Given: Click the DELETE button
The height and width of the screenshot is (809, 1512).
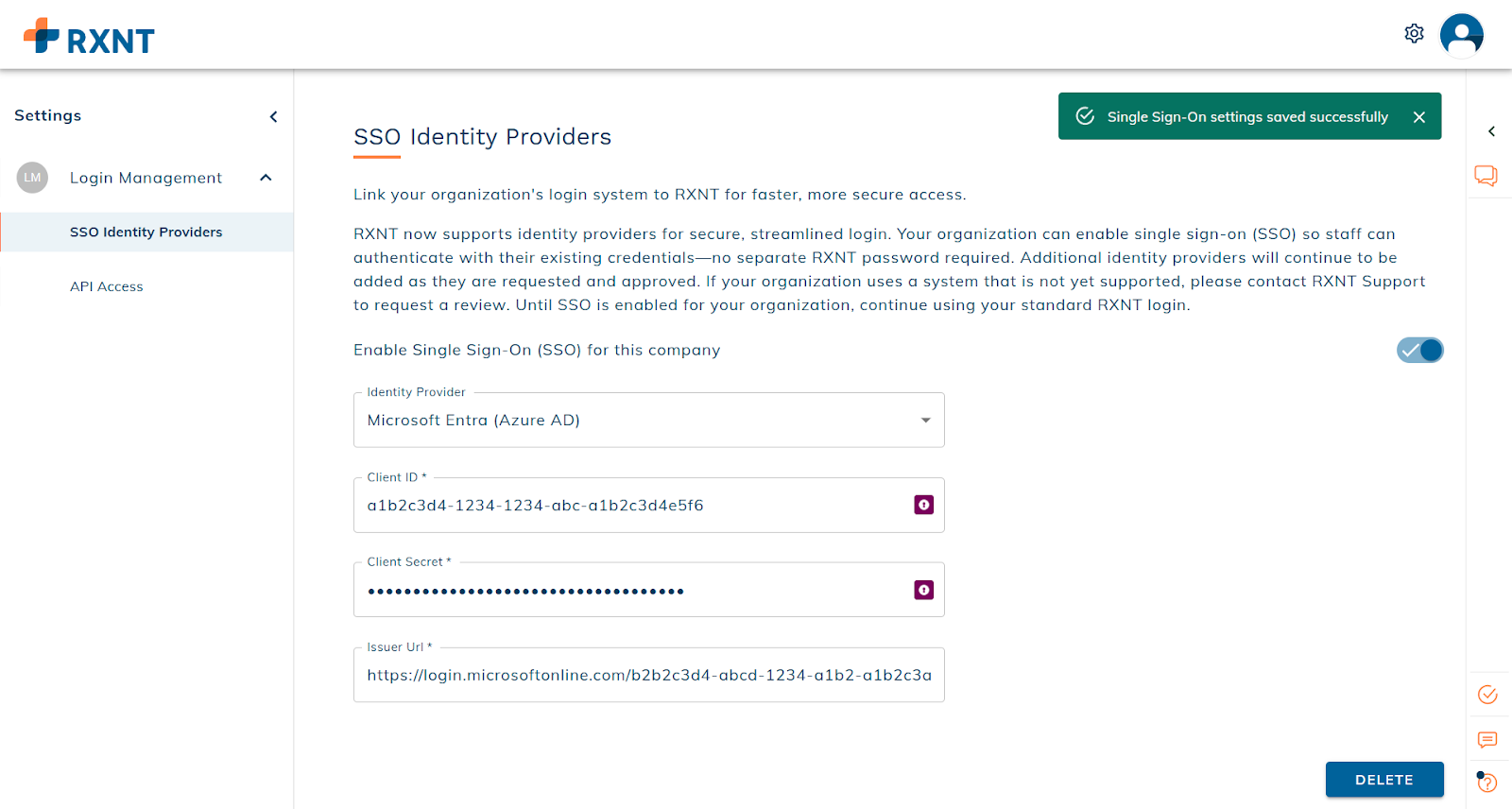Looking at the screenshot, I should pos(1383,780).
